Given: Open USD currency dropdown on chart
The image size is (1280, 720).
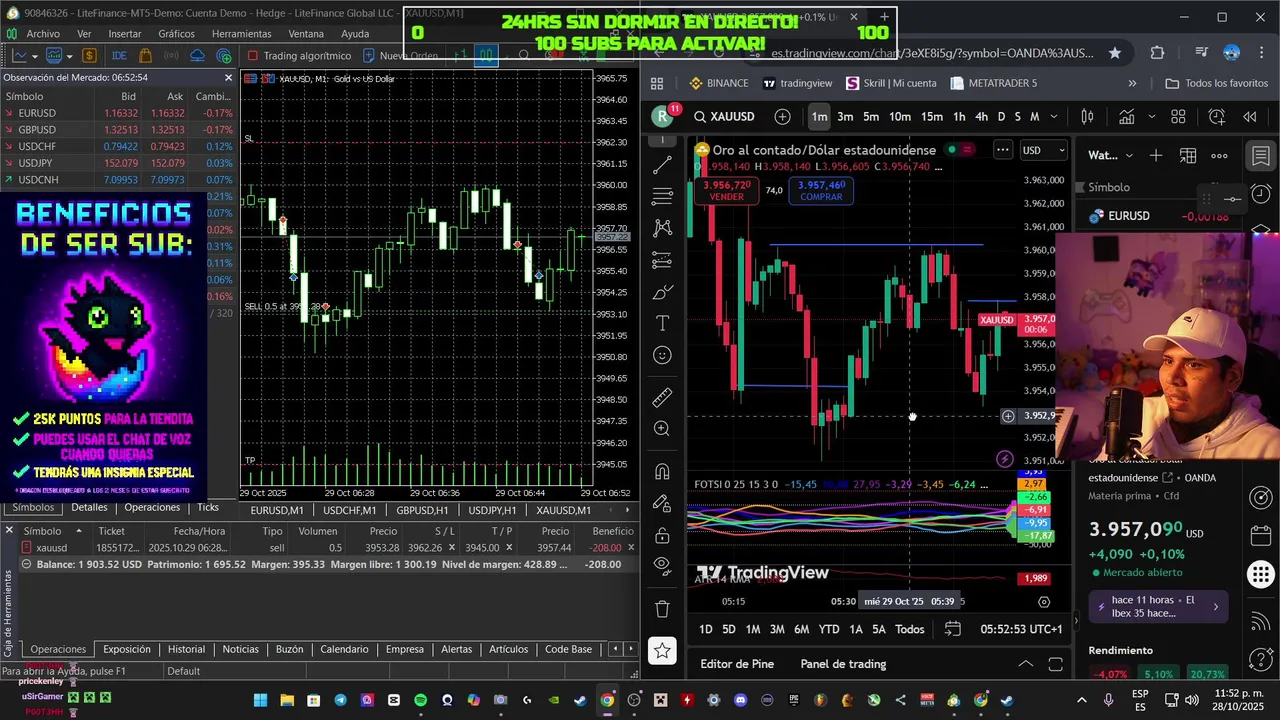Looking at the screenshot, I should pos(1043,150).
